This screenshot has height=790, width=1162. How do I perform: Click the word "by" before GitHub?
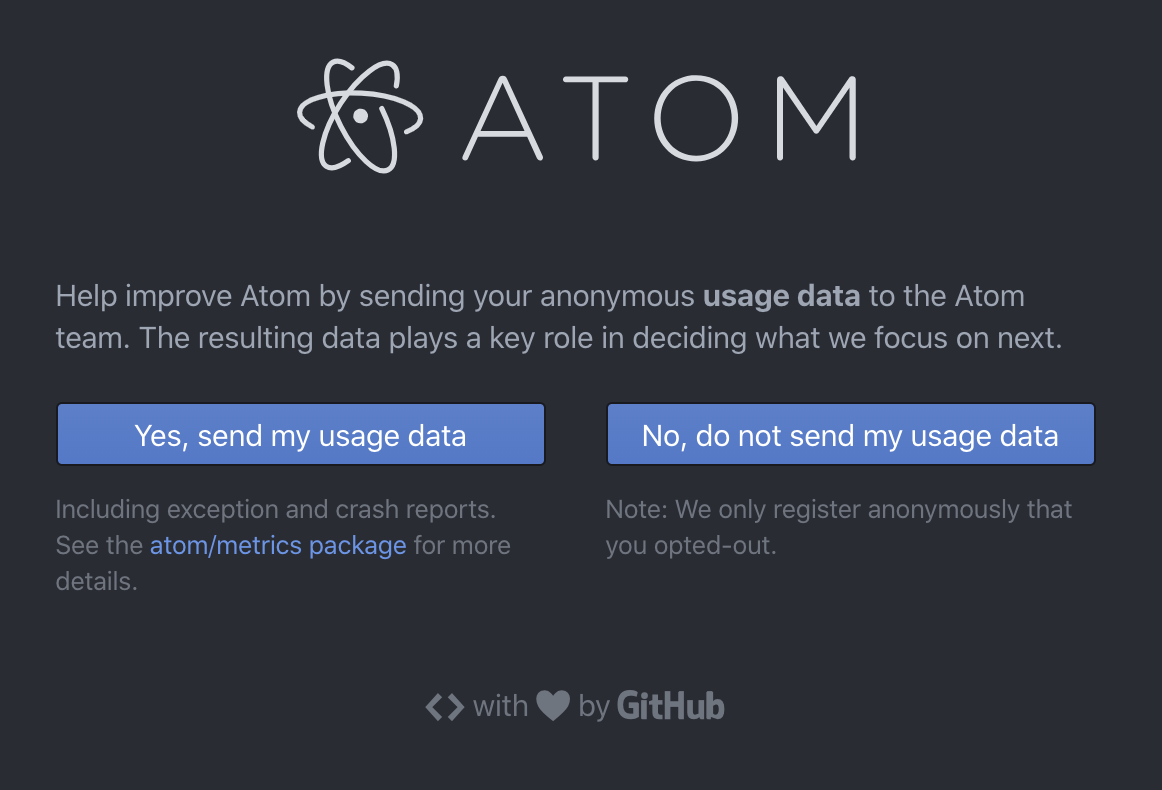(594, 707)
